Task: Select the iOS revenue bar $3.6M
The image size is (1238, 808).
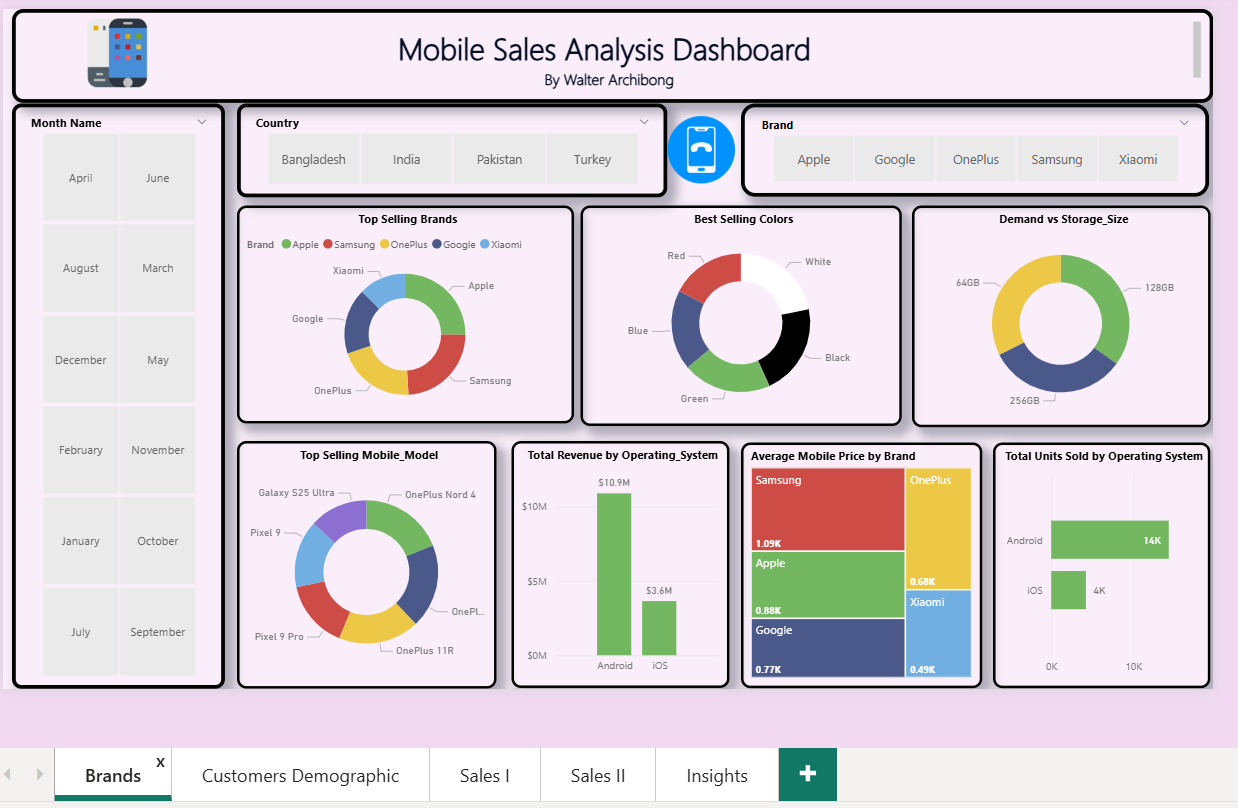Action: coord(659,628)
